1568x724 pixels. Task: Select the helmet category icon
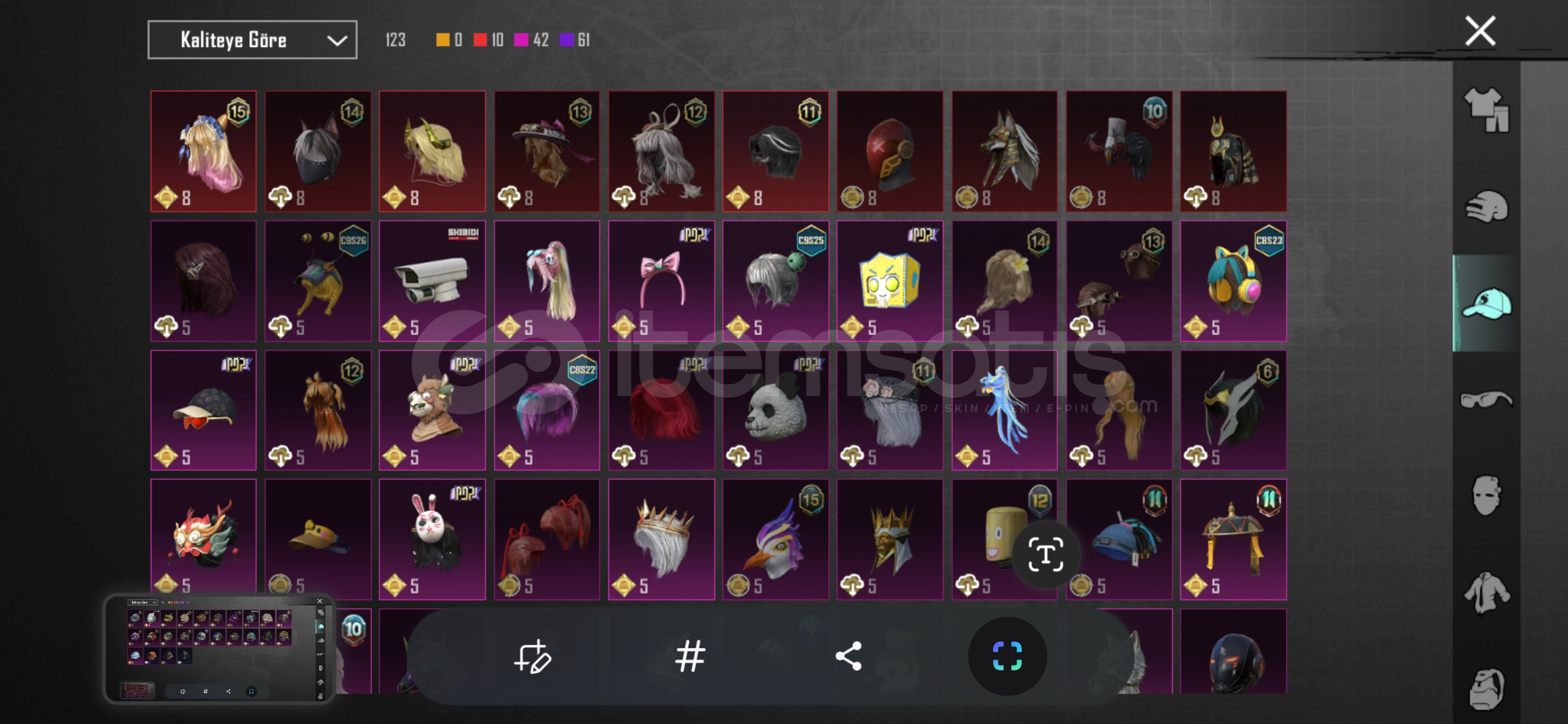pos(1486,206)
